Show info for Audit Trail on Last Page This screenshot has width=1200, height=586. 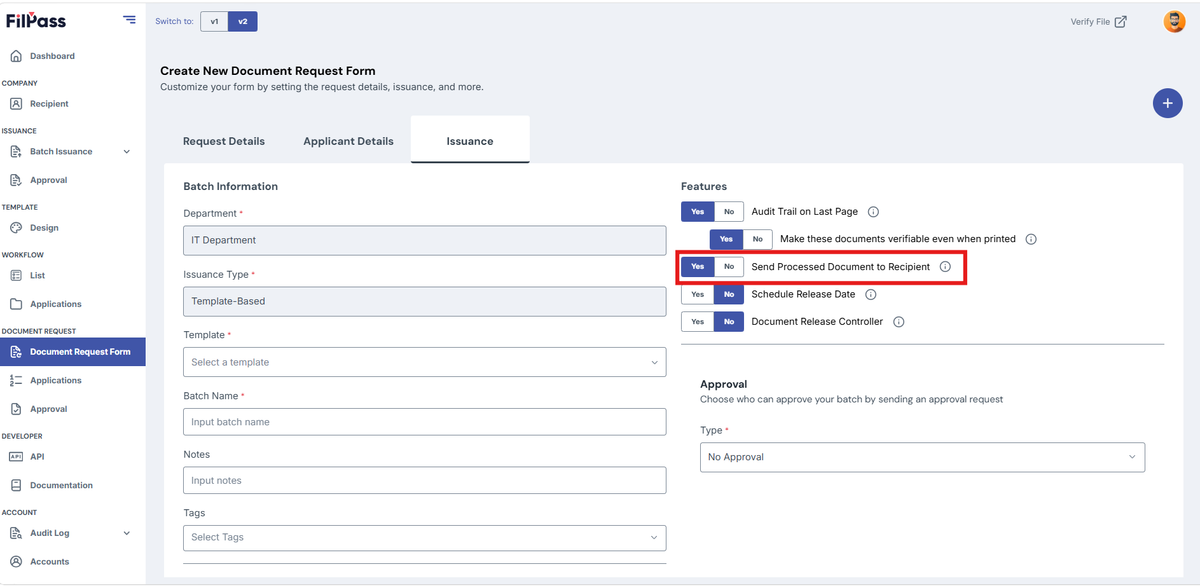click(873, 212)
